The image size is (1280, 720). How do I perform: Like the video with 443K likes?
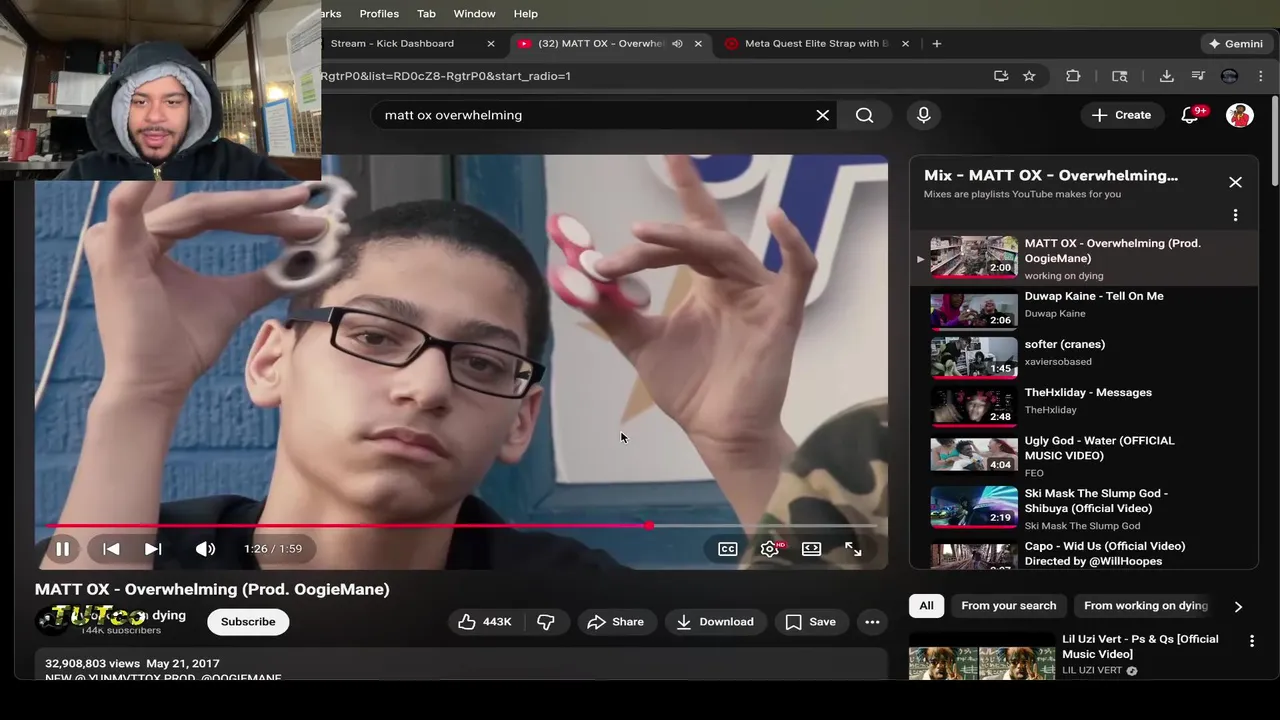coord(485,622)
